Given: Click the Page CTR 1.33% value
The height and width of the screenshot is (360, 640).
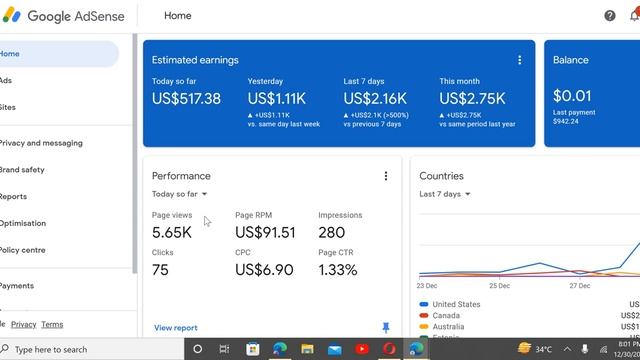Looking at the screenshot, I should point(338,270).
